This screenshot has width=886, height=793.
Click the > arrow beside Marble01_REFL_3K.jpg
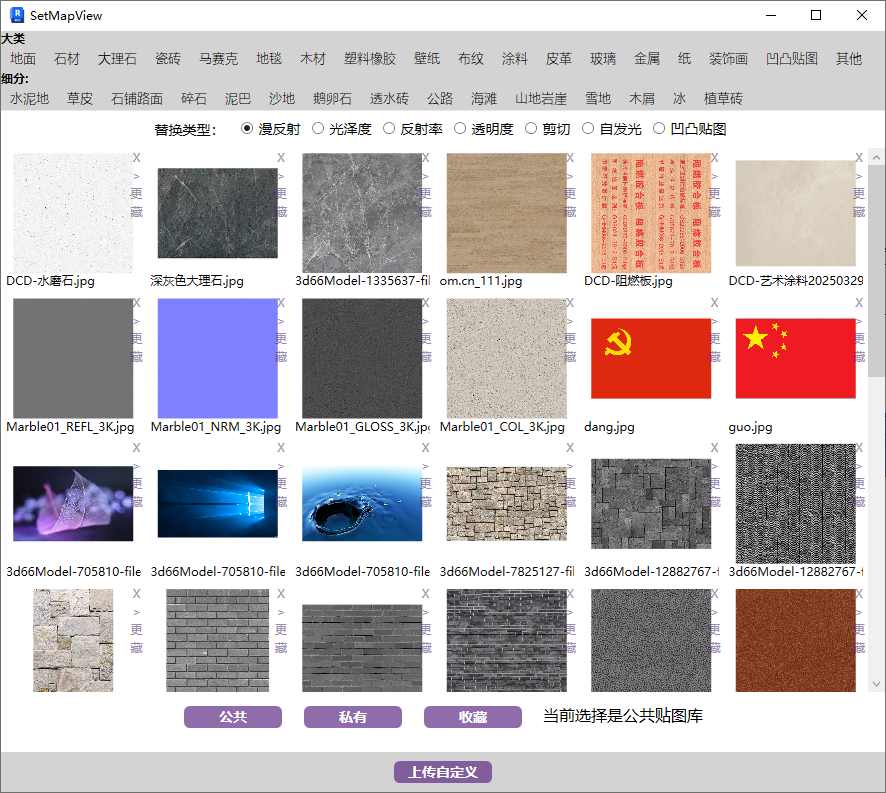coord(136,321)
